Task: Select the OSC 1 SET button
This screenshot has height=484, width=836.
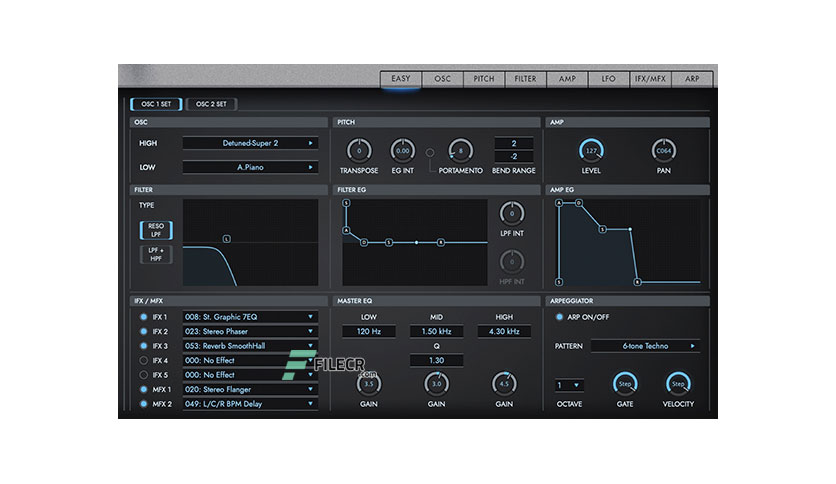Action: [x=156, y=104]
